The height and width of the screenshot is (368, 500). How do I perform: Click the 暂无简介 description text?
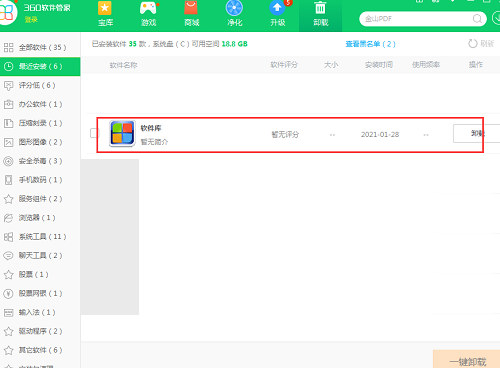pos(154,142)
